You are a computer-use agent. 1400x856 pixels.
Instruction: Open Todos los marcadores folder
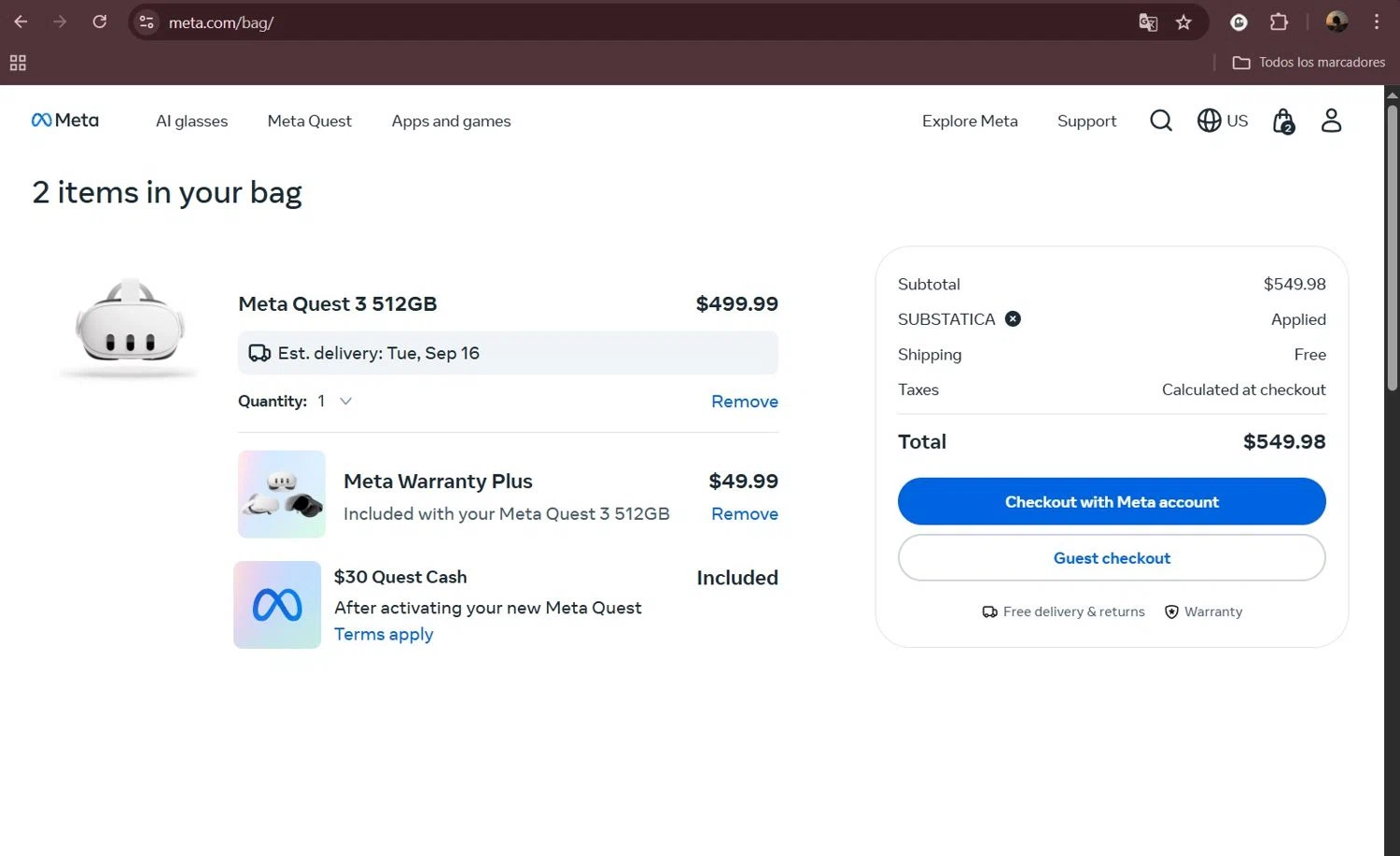[1309, 63]
